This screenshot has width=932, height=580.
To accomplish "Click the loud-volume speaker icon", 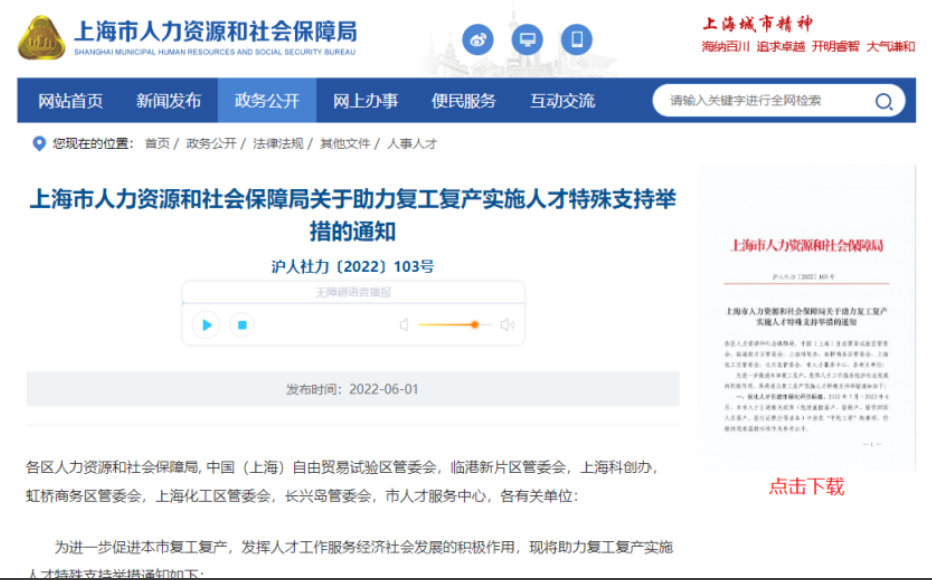I will coord(507,325).
